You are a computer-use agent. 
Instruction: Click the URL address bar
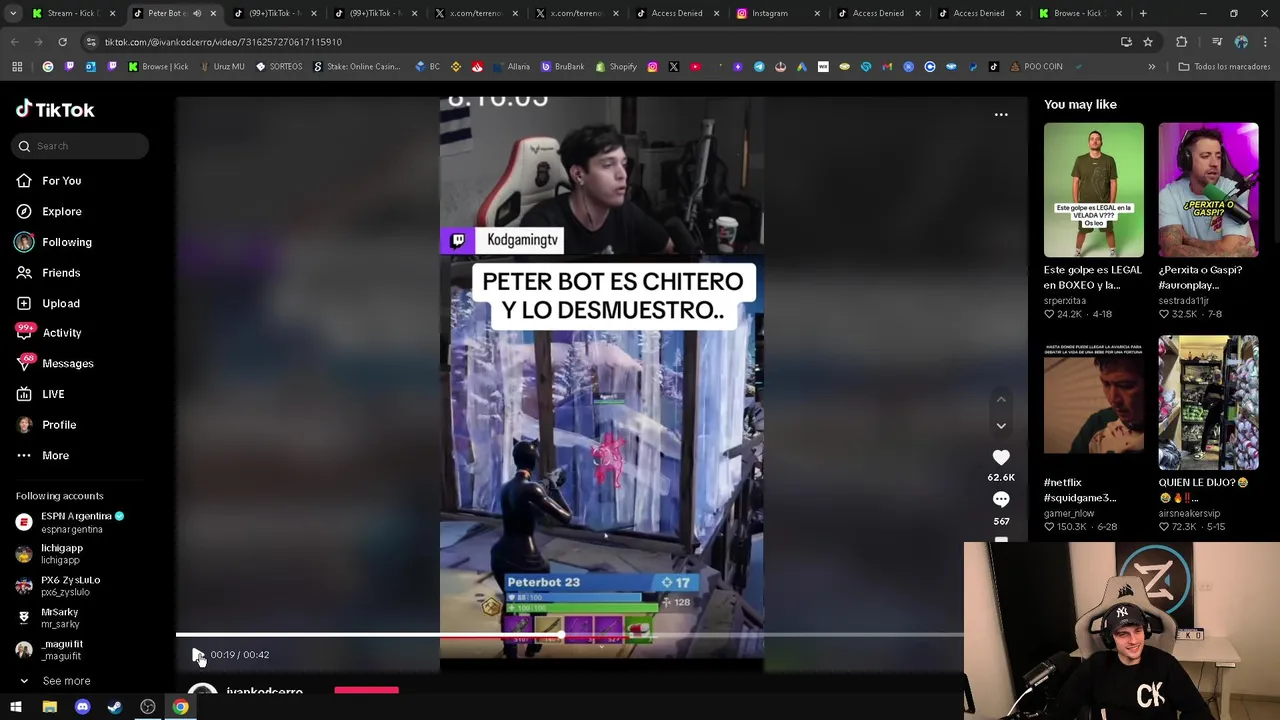tap(600, 42)
